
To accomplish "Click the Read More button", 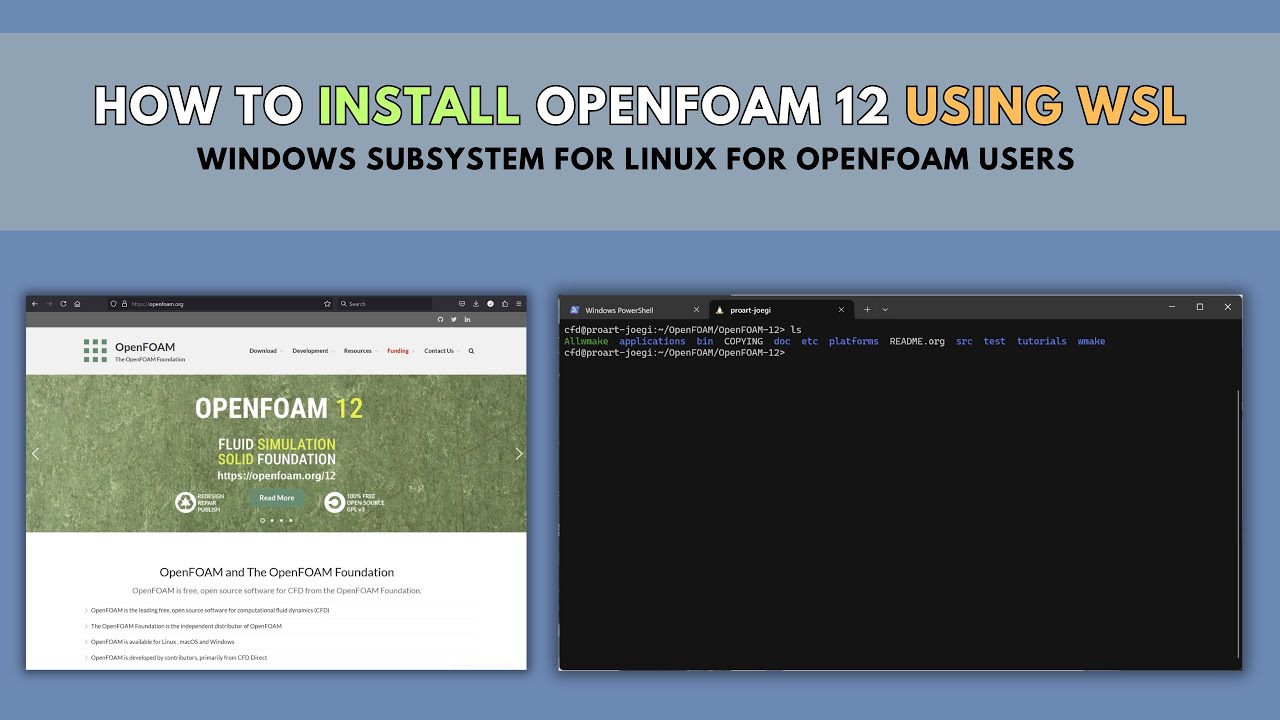I will tap(277, 498).
